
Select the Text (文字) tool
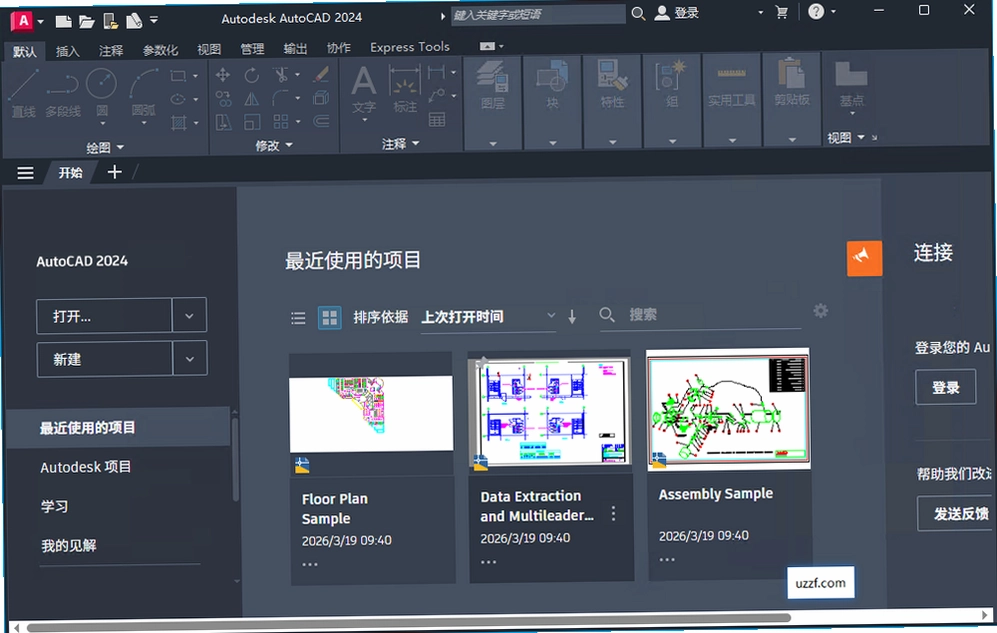click(x=364, y=90)
